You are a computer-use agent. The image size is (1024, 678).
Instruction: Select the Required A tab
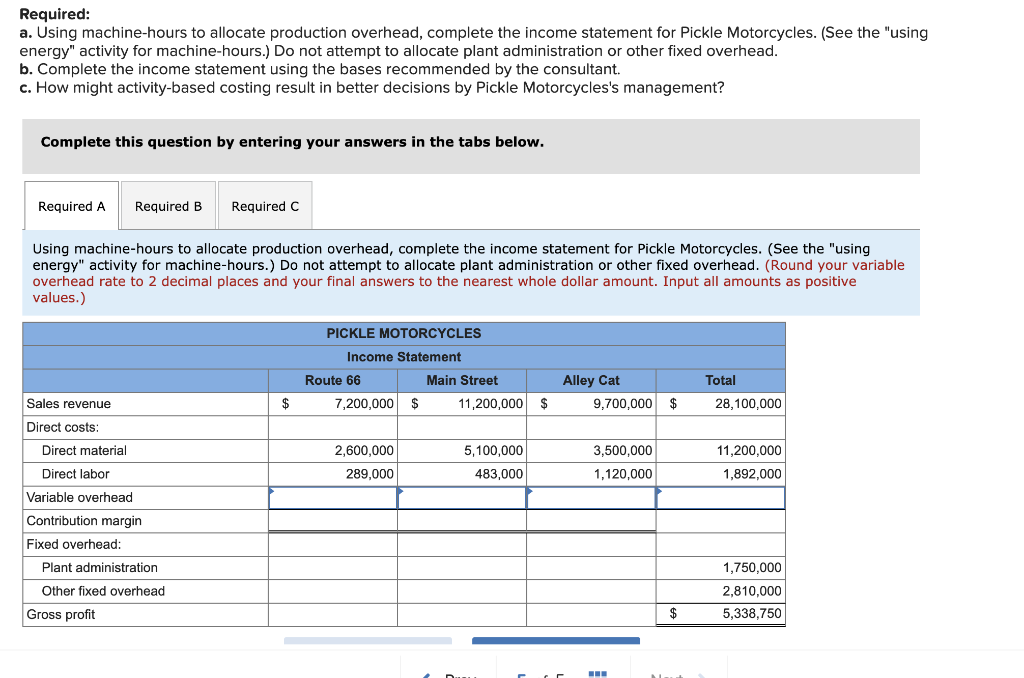(71, 205)
